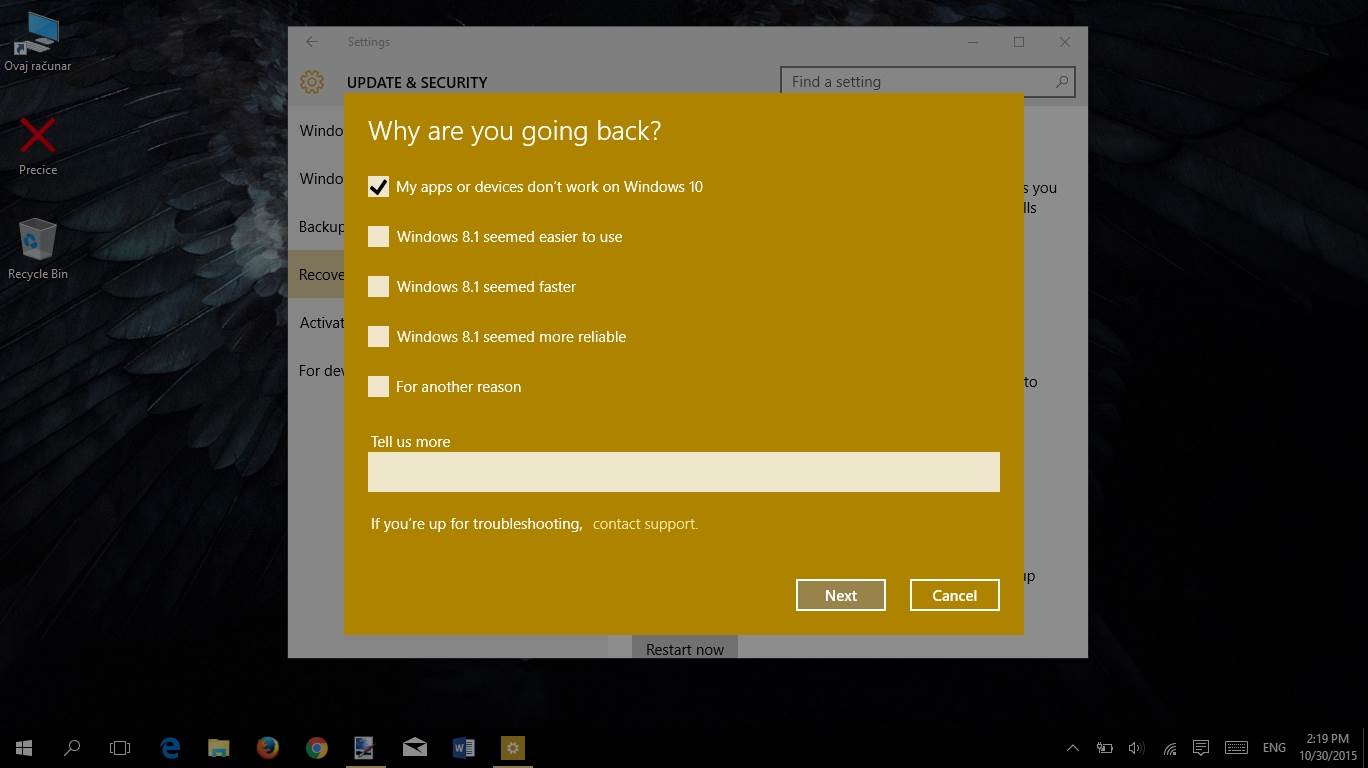Screen dimensions: 1368x768
Task: Open Firefox from the taskbar
Action: click(267, 748)
